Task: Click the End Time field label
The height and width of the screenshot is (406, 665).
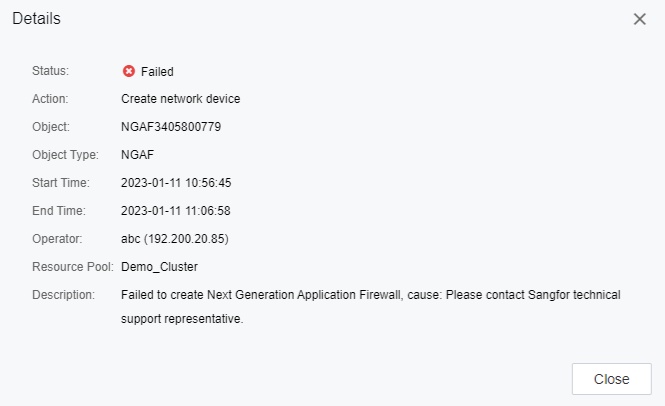Action: pos(60,211)
